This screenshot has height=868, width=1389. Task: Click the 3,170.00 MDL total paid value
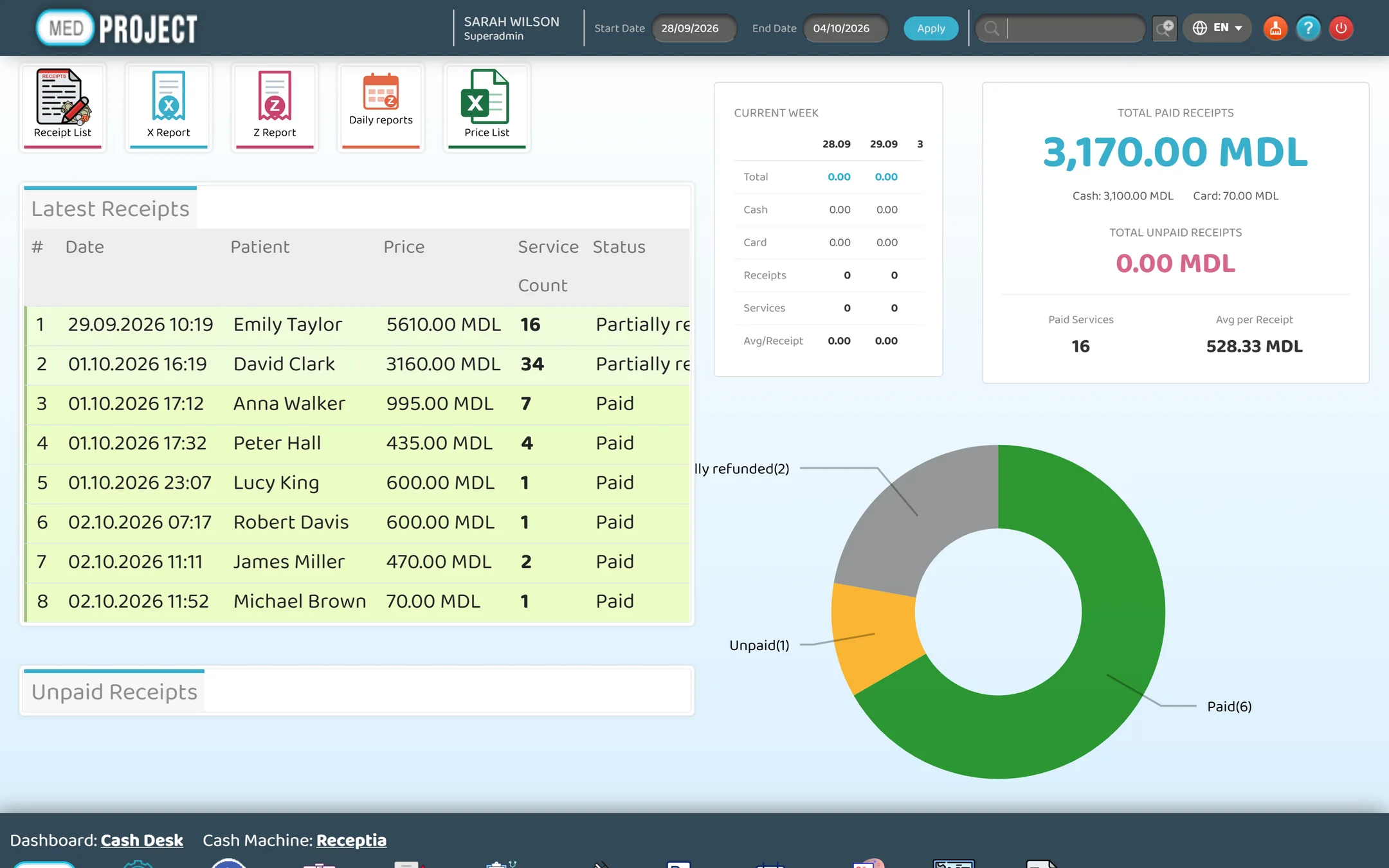1176,152
